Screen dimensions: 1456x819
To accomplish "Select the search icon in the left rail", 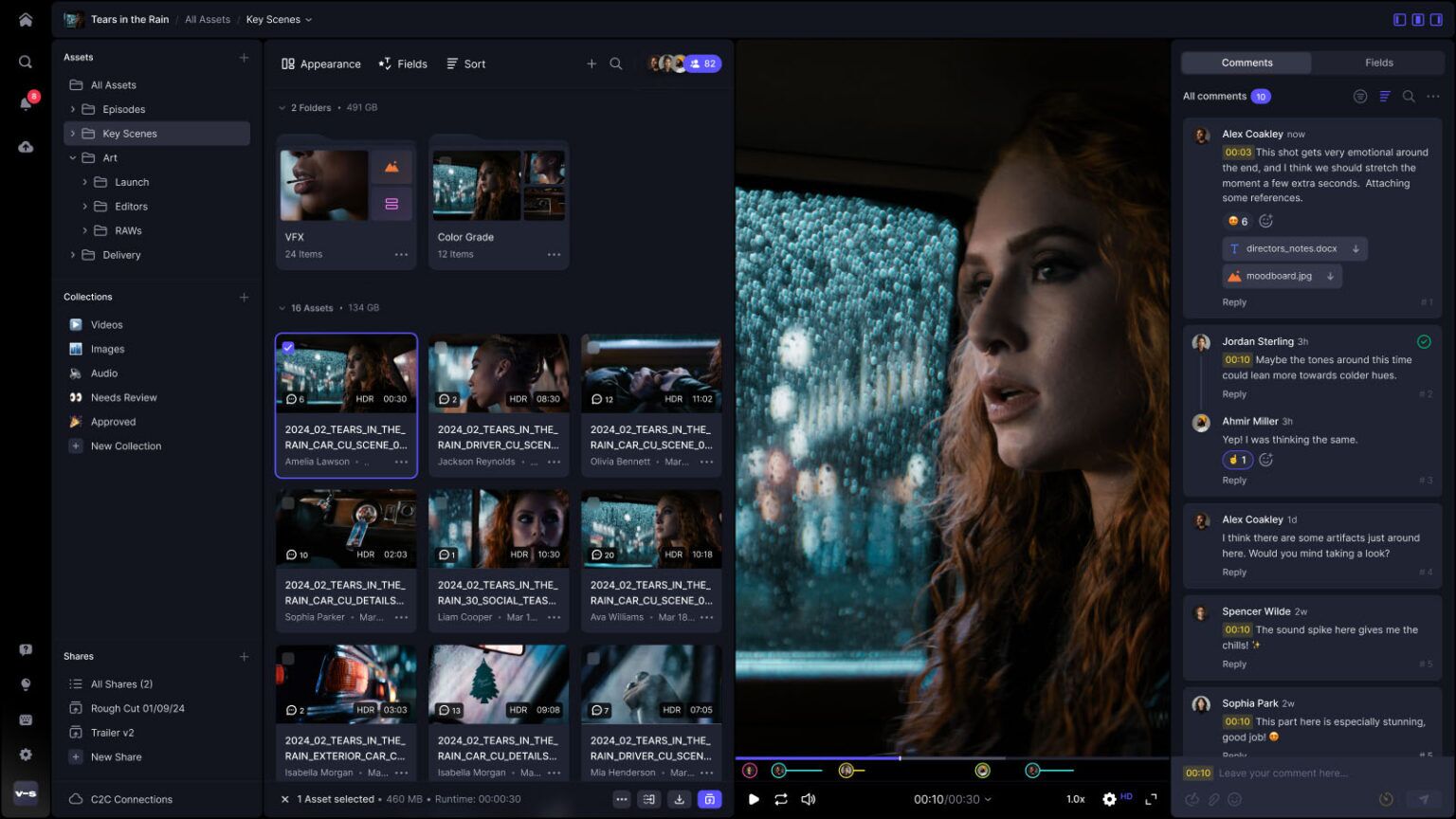I will [x=26, y=61].
